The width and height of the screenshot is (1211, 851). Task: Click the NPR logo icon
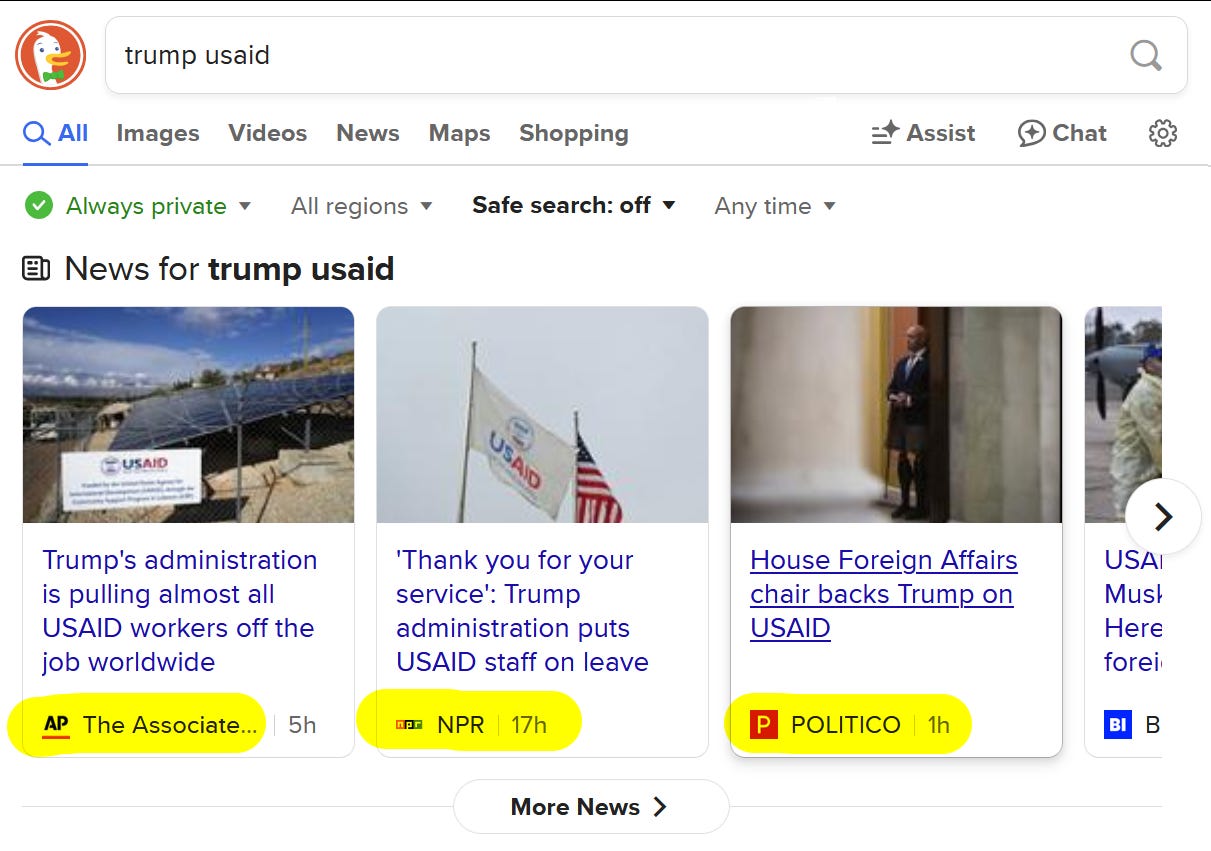[410, 725]
